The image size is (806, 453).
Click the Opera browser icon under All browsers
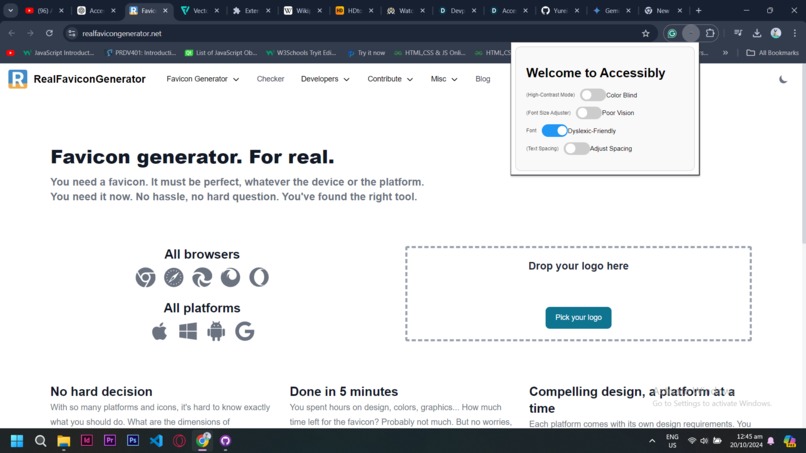(x=259, y=278)
